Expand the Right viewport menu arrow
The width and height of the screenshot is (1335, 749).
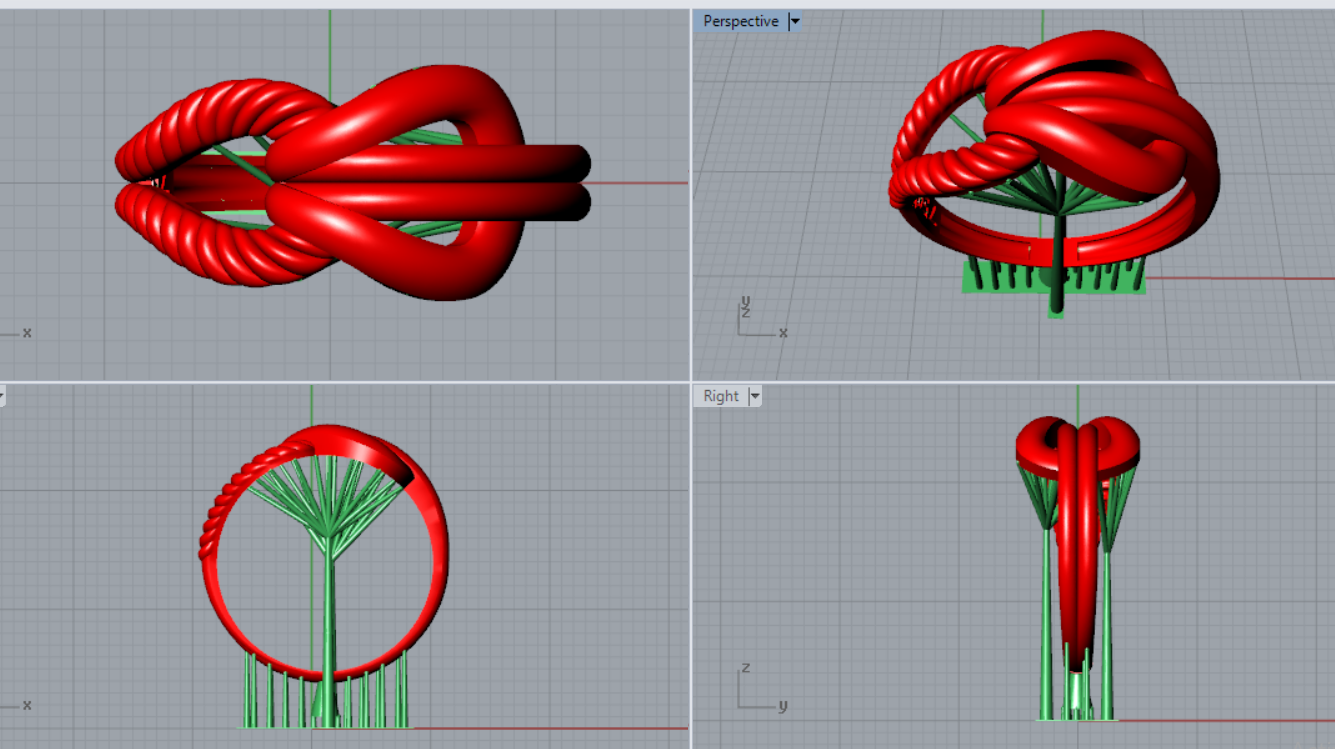[755, 396]
